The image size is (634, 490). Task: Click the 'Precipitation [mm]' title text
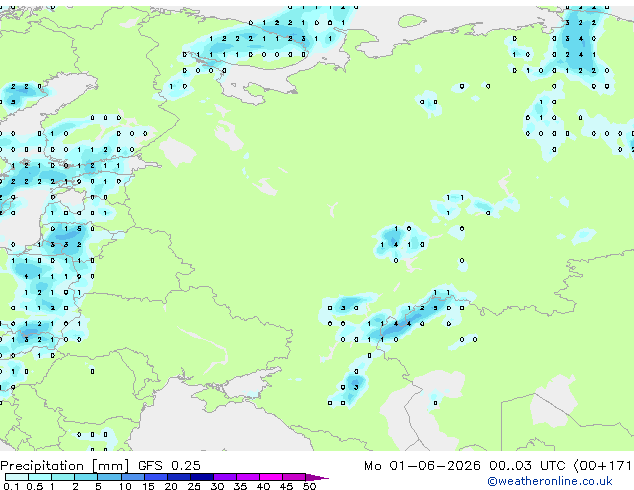coord(65,466)
